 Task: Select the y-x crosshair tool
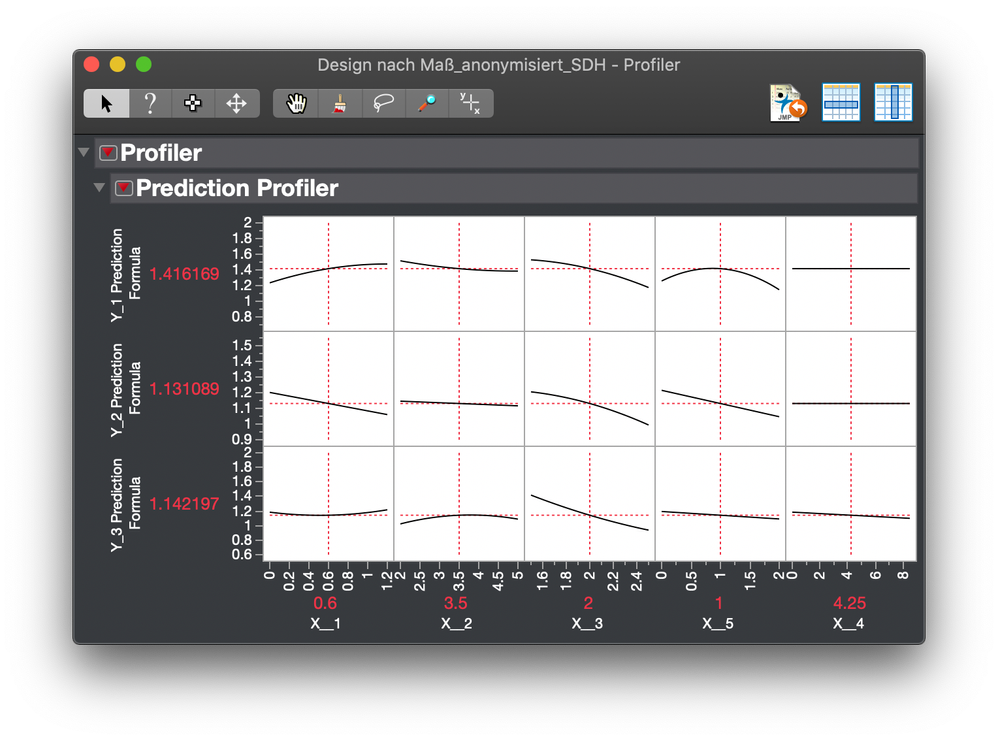pos(471,102)
